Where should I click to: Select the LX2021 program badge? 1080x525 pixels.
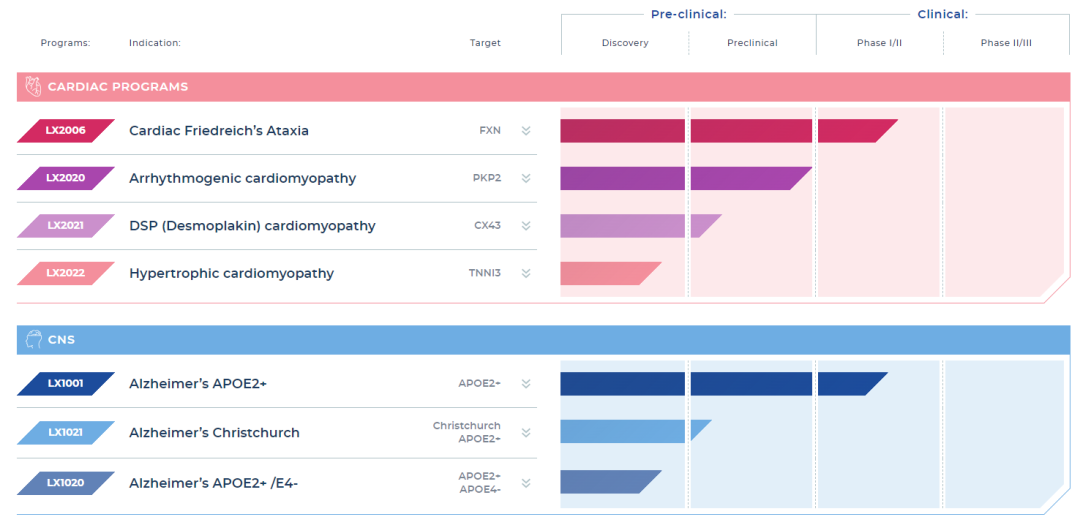click(66, 226)
